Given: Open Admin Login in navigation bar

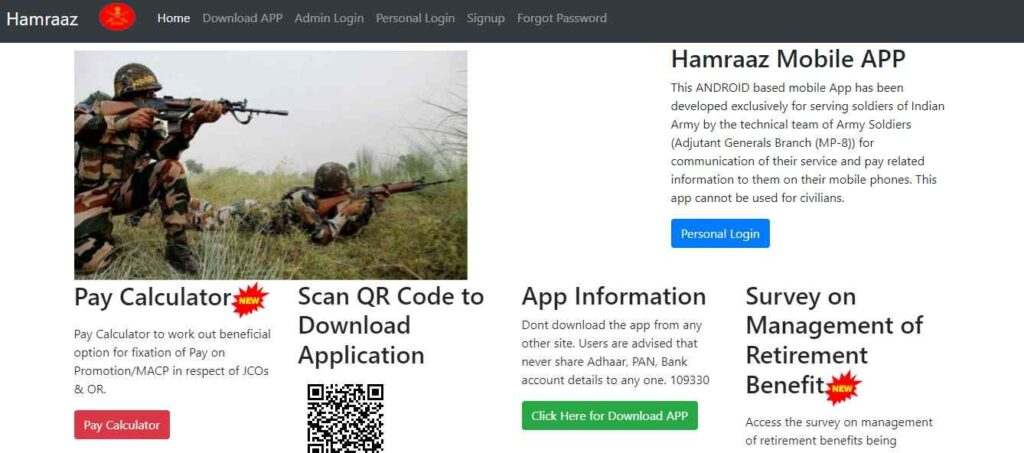Looking at the screenshot, I should [x=329, y=18].
